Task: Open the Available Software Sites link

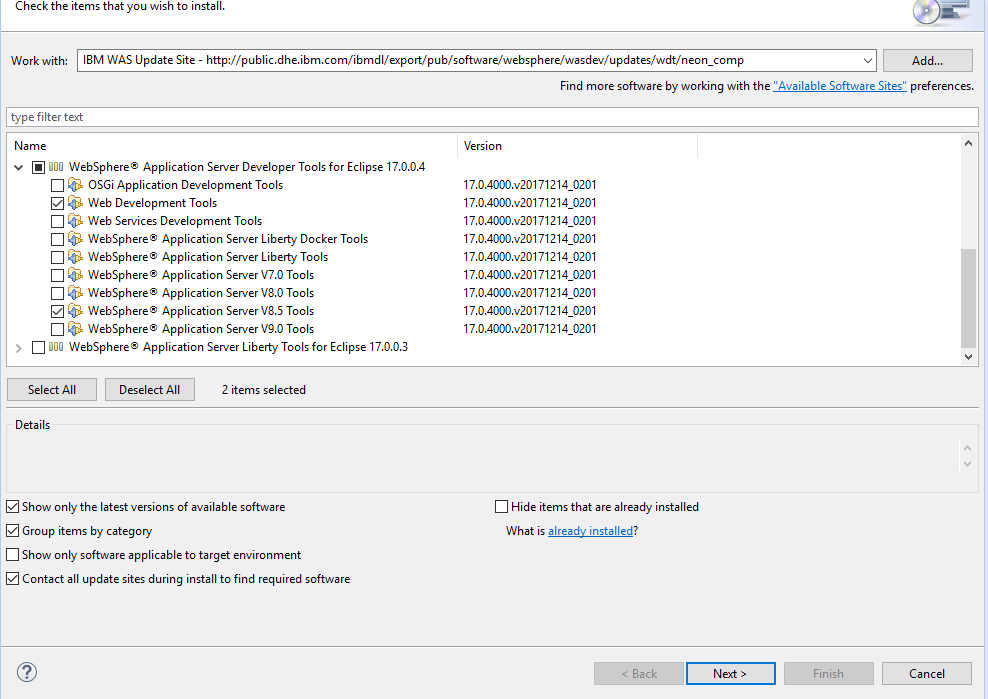Action: [x=840, y=86]
